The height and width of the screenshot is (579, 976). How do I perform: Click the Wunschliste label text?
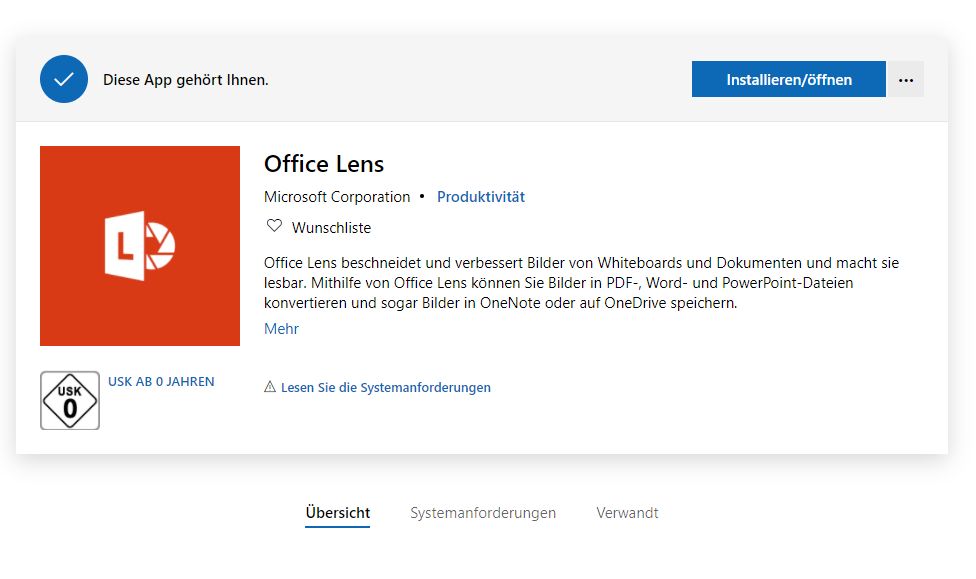[x=331, y=228]
